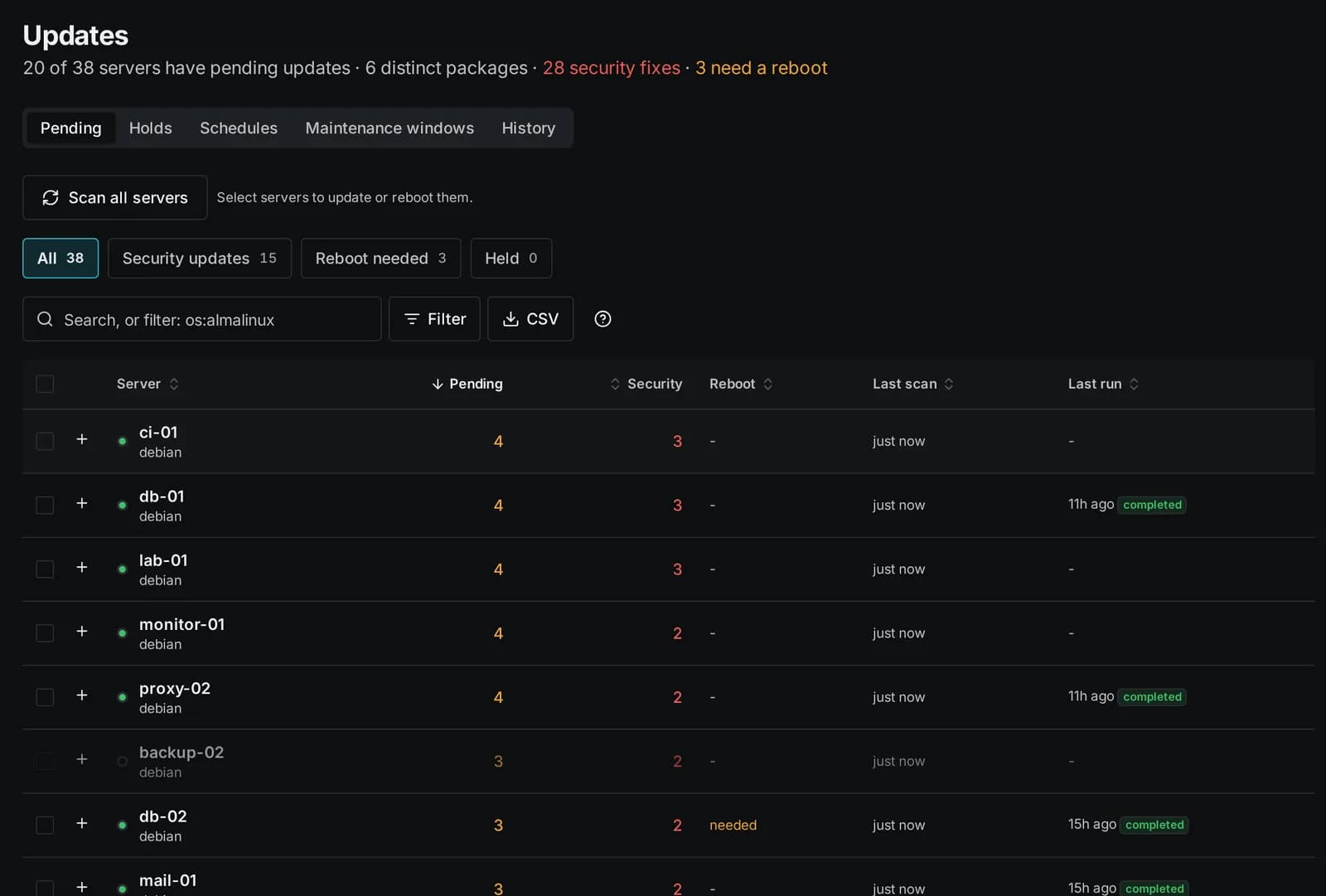This screenshot has width=1326, height=896.
Task: Click the offline status dot for backup-02
Action: [123, 761]
